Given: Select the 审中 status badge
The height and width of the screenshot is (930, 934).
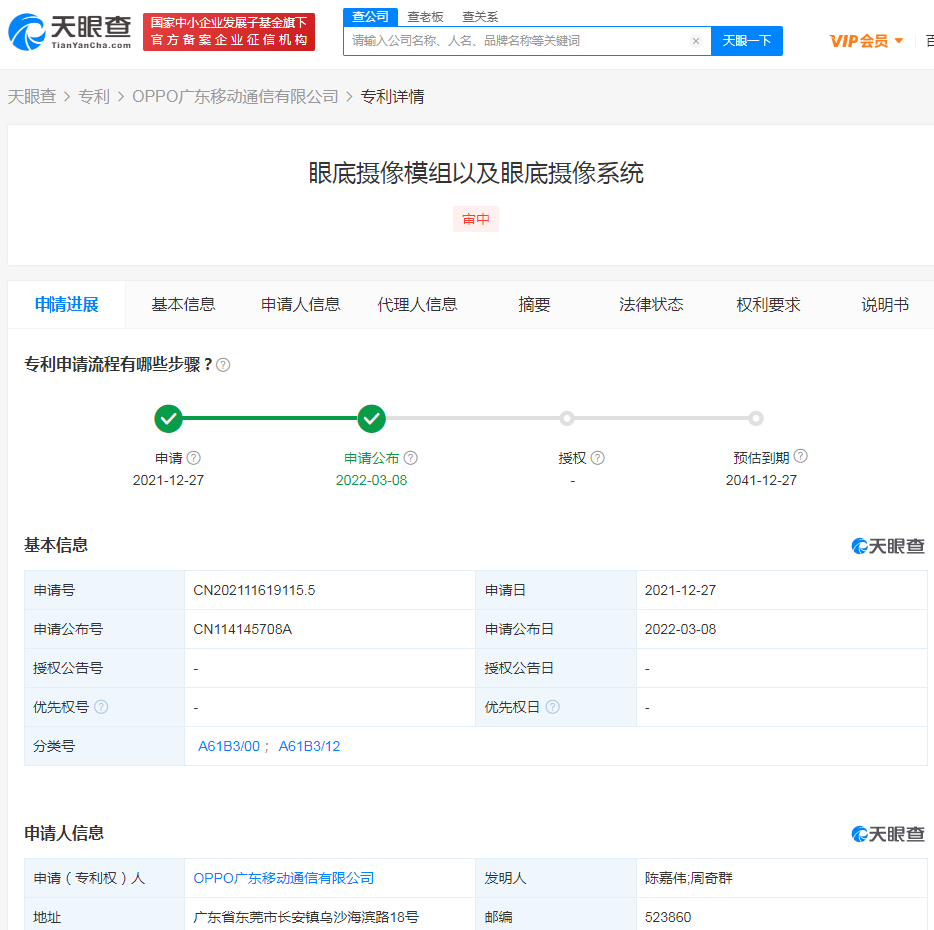Looking at the screenshot, I should coord(476,219).
